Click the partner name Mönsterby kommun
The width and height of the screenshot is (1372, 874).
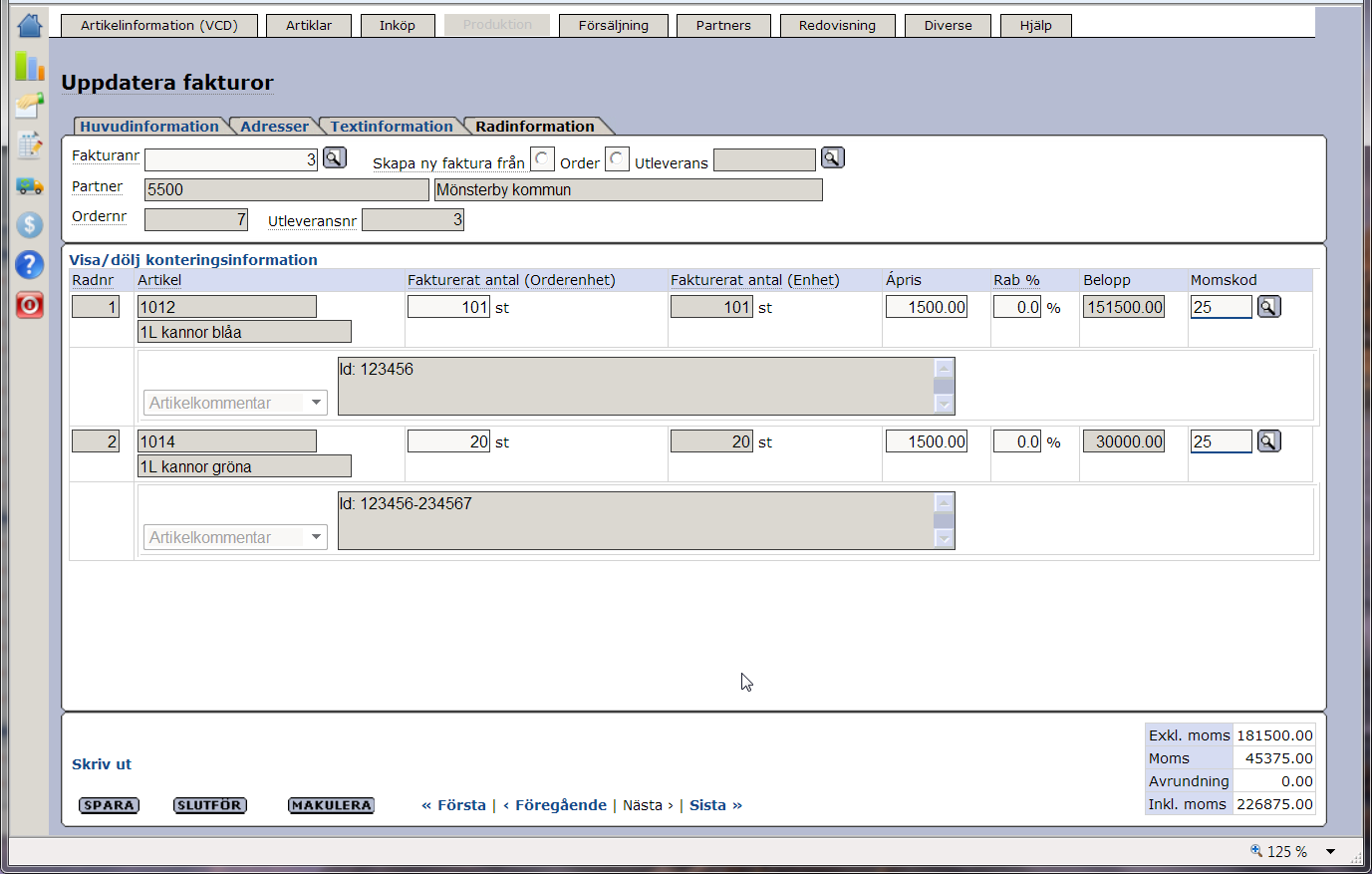(628, 189)
